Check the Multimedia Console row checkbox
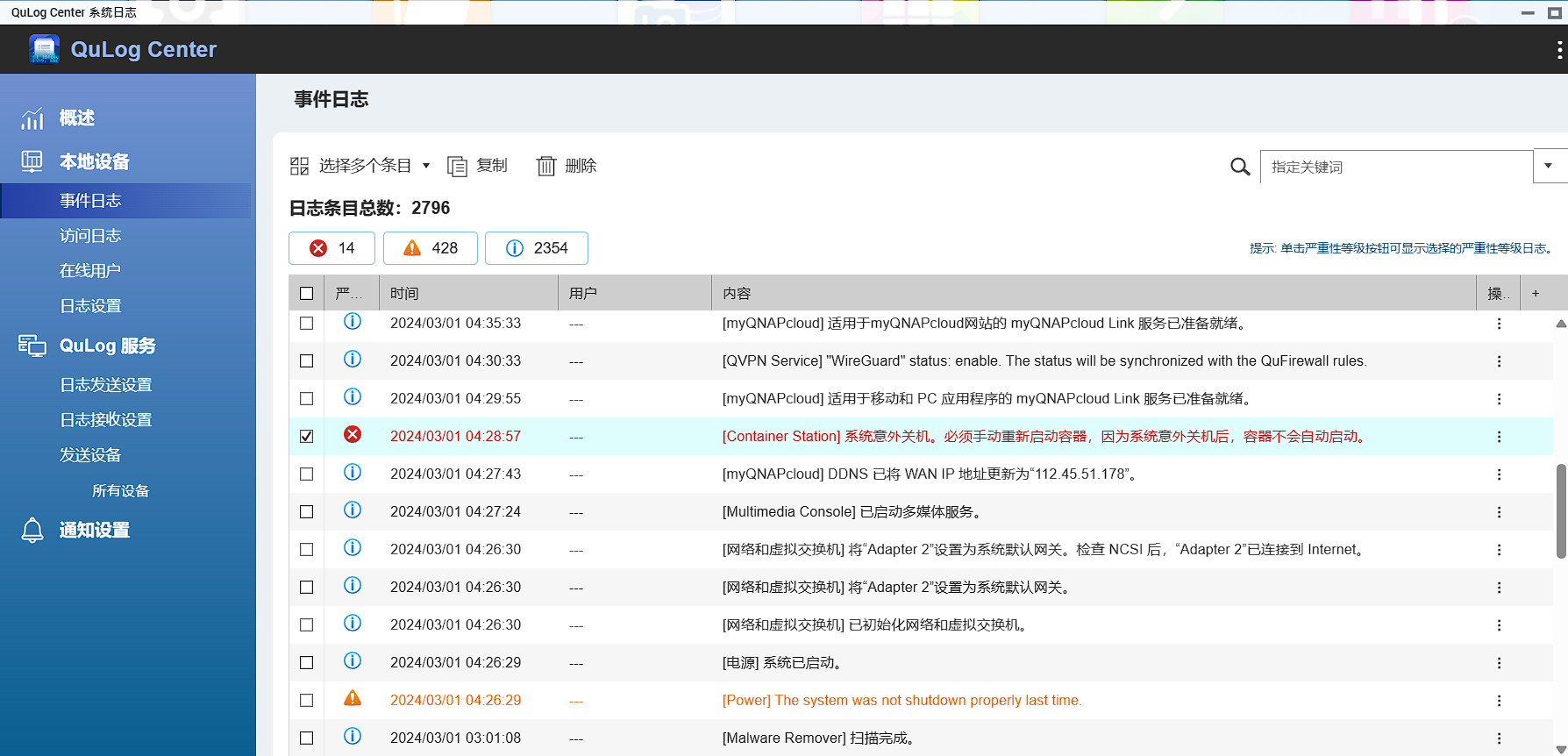1568x756 pixels. (306, 511)
